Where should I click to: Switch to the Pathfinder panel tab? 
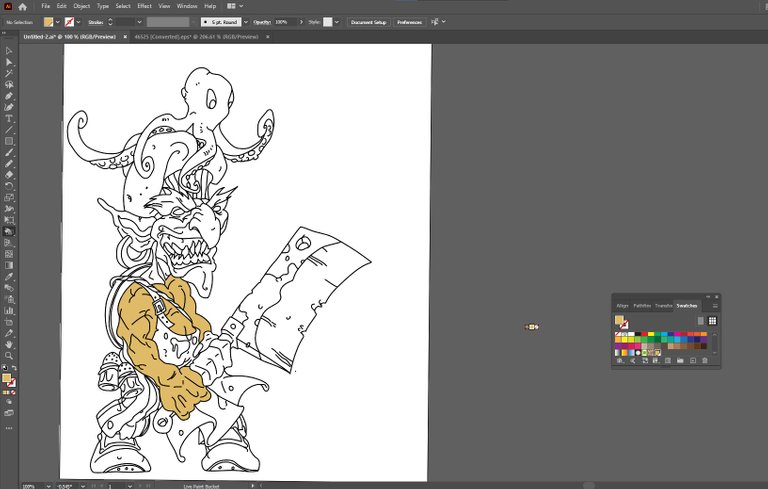coord(642,306)
